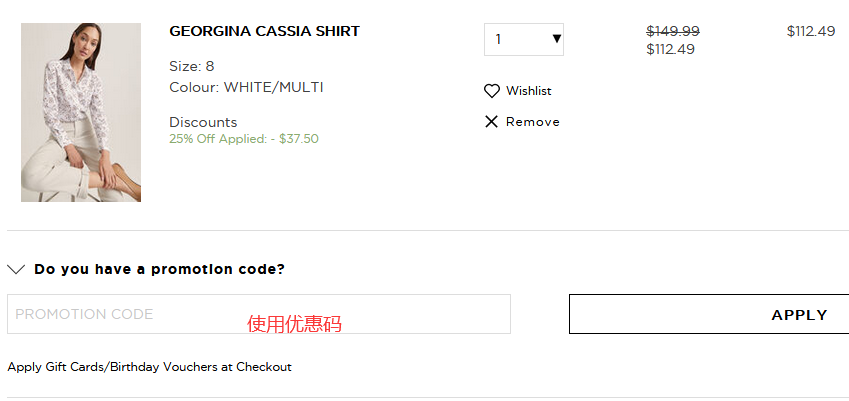Click the 'Do you have a promotion code?' heading

159,269
